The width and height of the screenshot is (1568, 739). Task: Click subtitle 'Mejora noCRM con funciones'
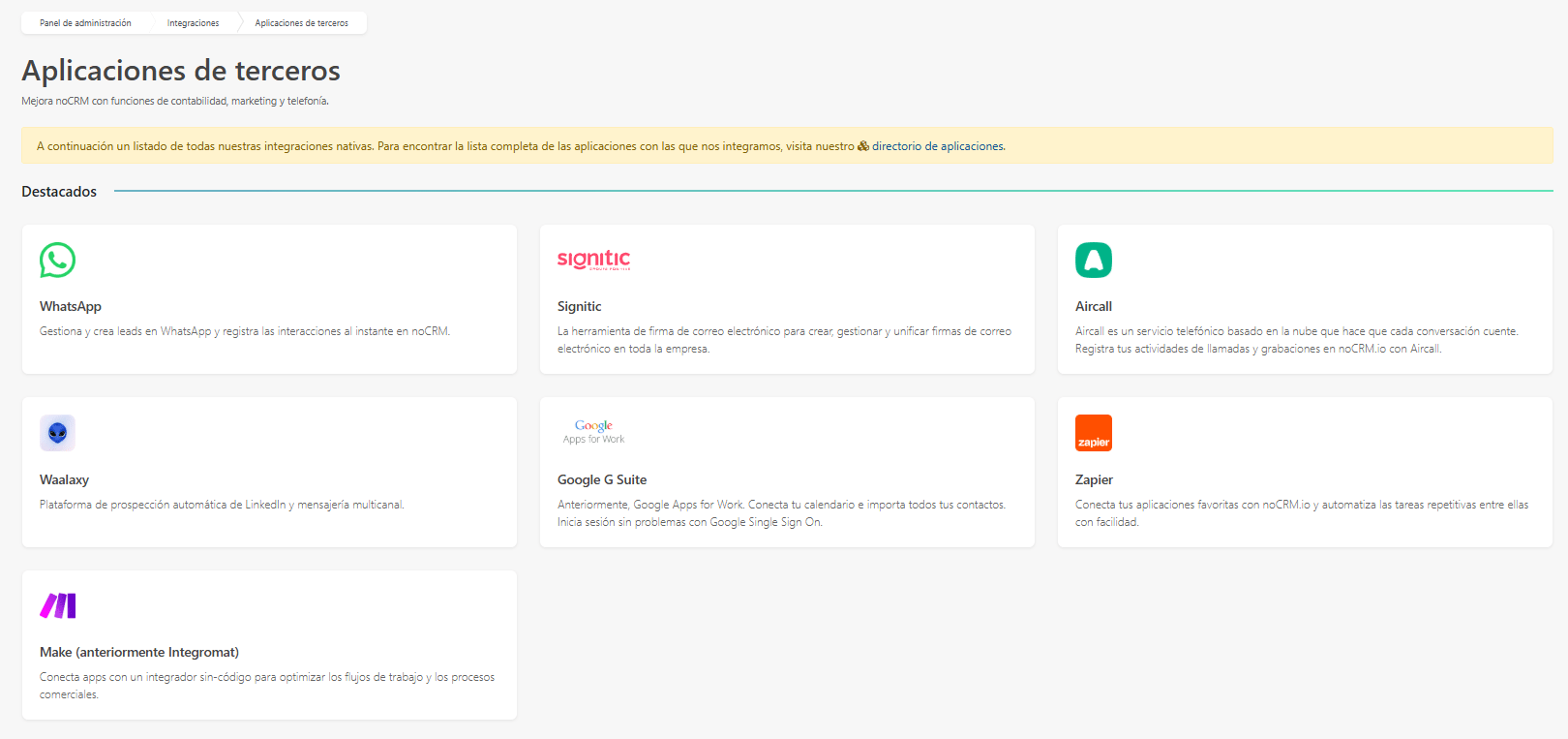click(x=175, y=101)
